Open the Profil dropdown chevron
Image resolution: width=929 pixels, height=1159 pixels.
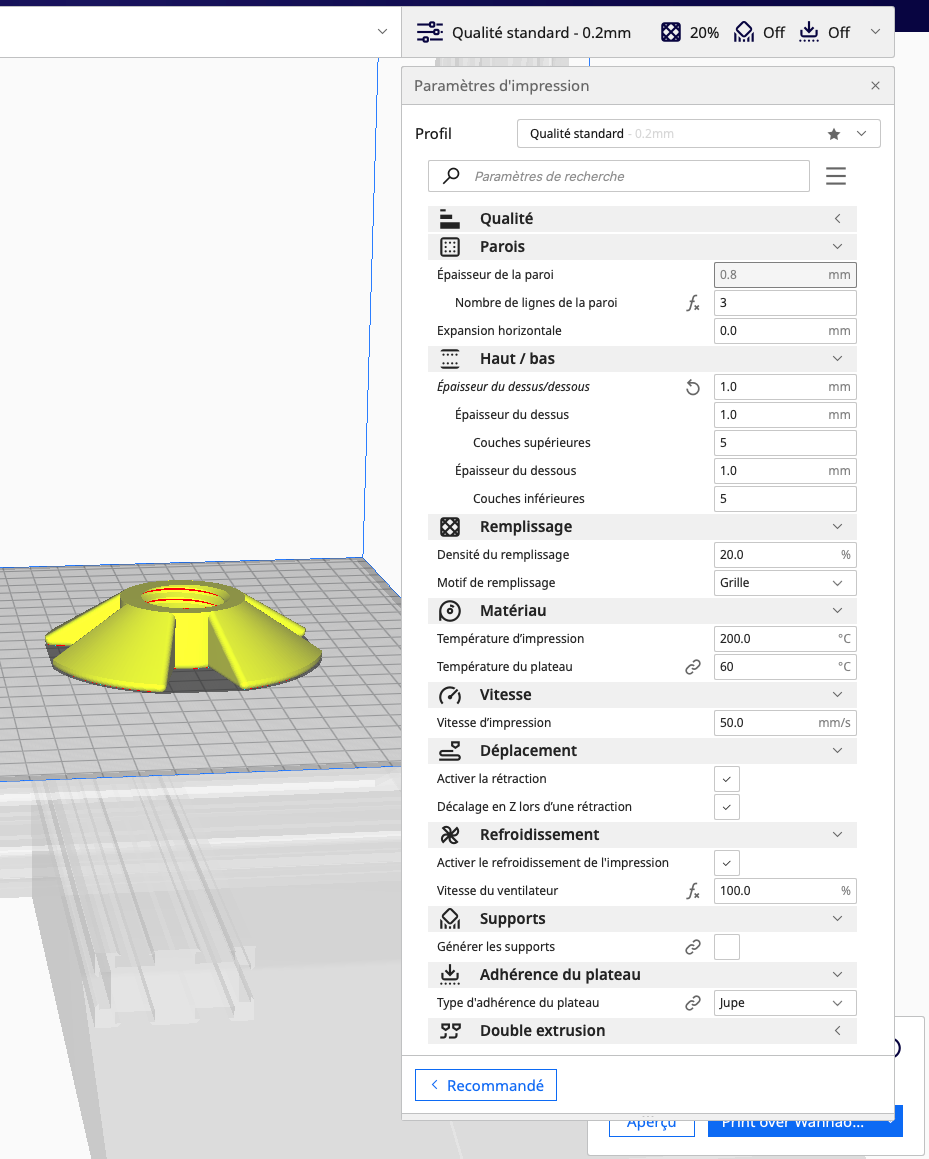point(861,134)
